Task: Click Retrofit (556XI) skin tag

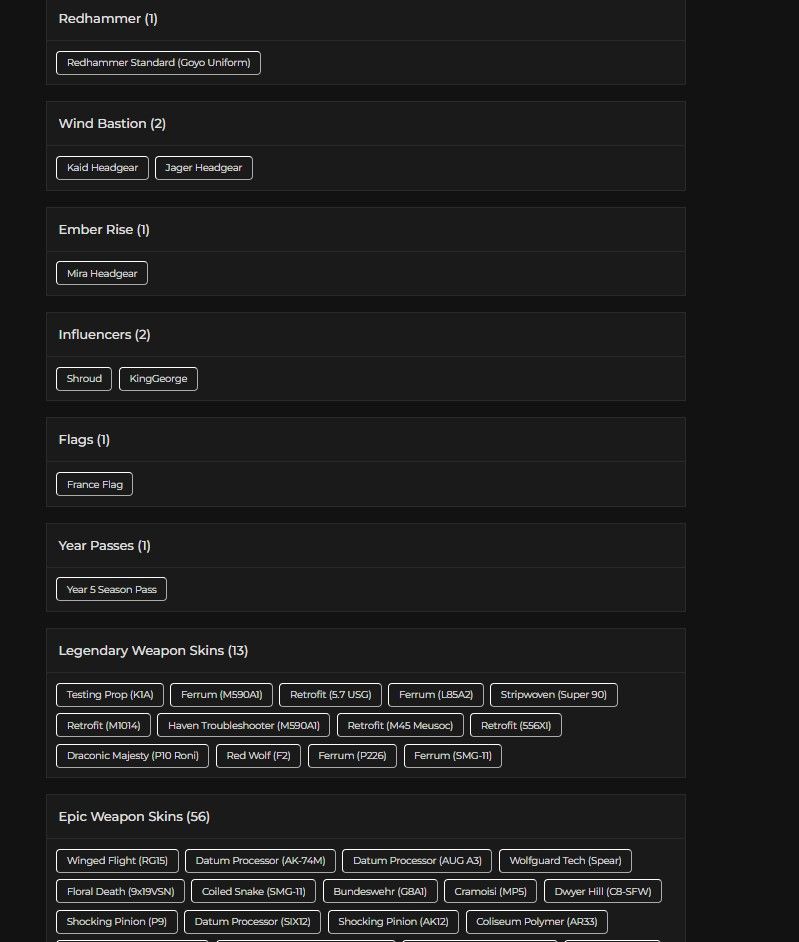Action: point(515,725)
